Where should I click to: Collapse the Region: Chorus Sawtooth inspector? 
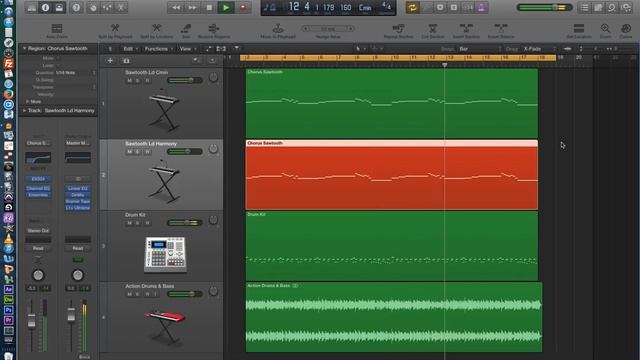24,48
